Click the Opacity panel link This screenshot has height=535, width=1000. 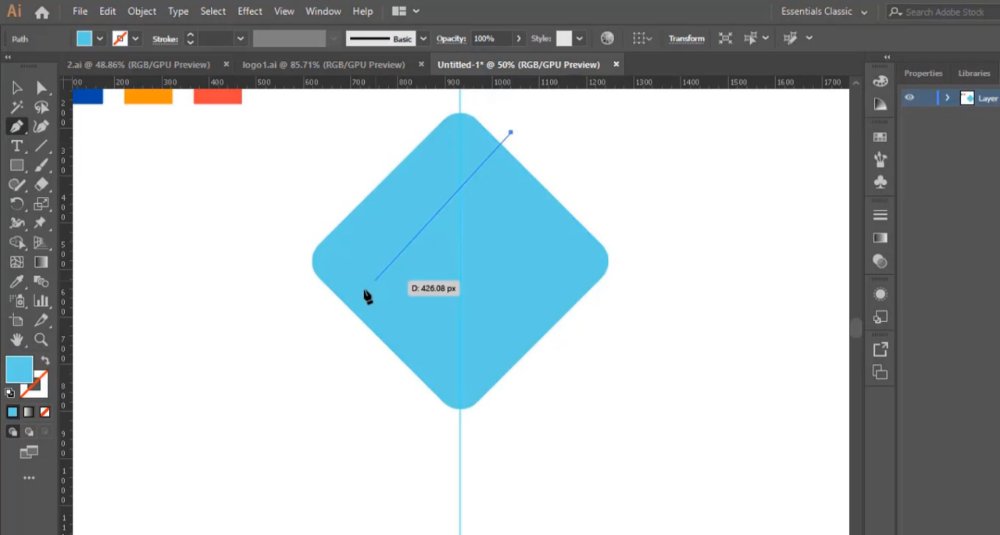click(451, 39)
